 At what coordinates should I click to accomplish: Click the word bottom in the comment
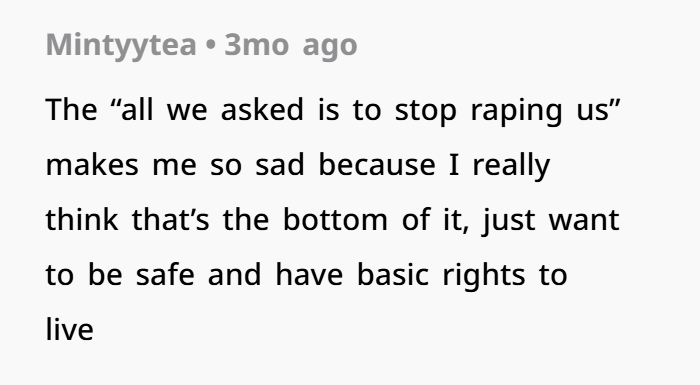[x=335, y=220]
